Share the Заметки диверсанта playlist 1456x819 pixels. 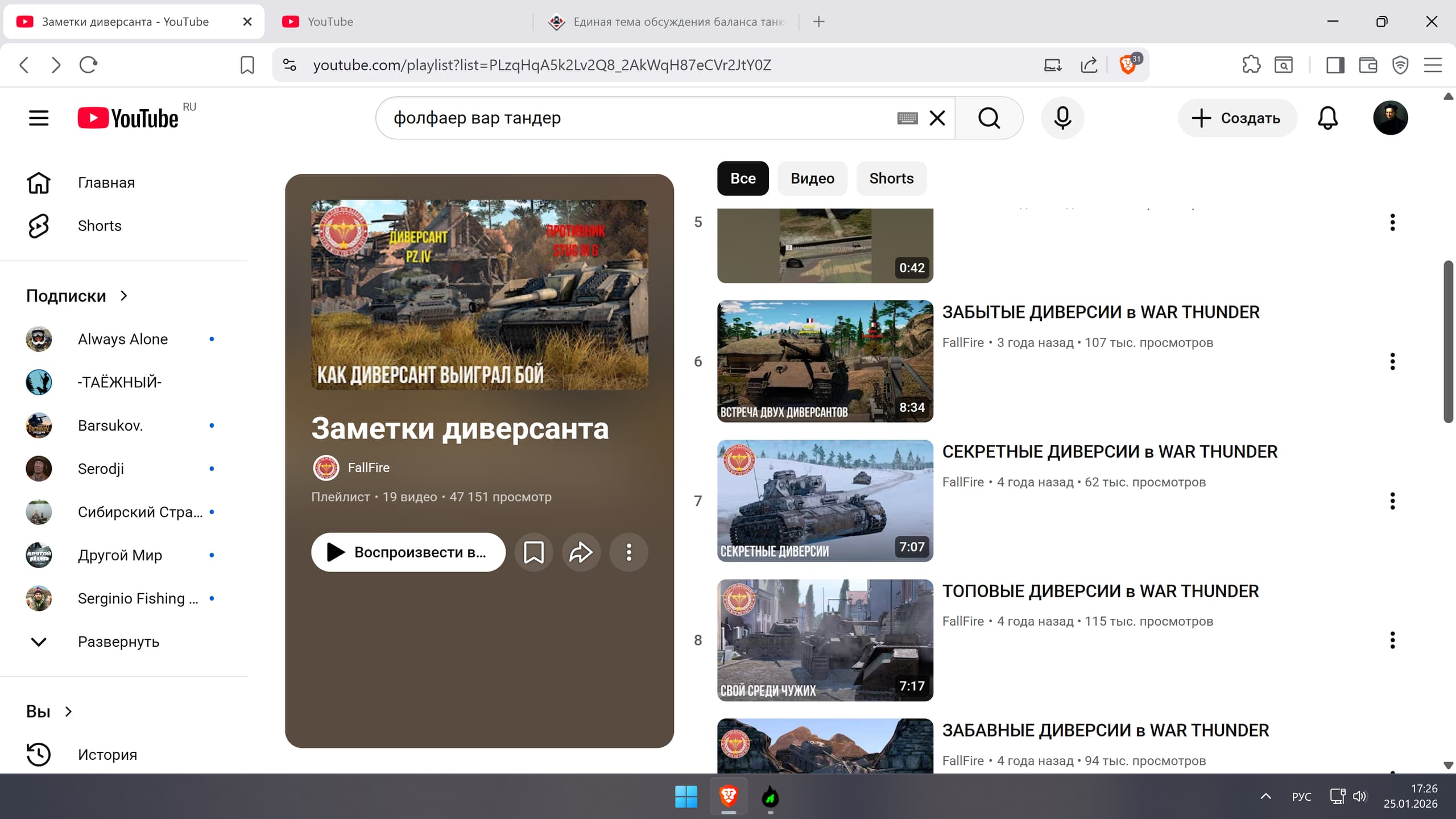pyautogui.click(x=581, y=552)
